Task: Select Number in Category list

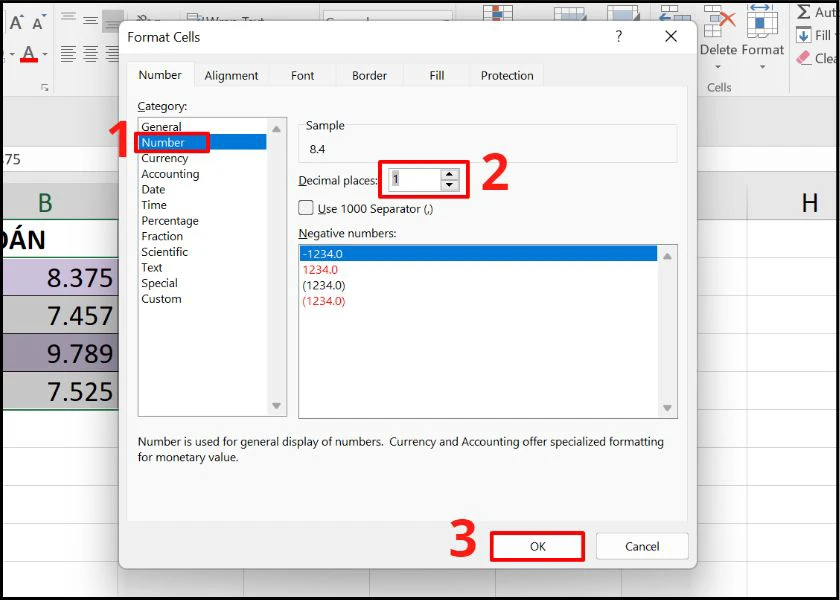Action: coord(202,142)
